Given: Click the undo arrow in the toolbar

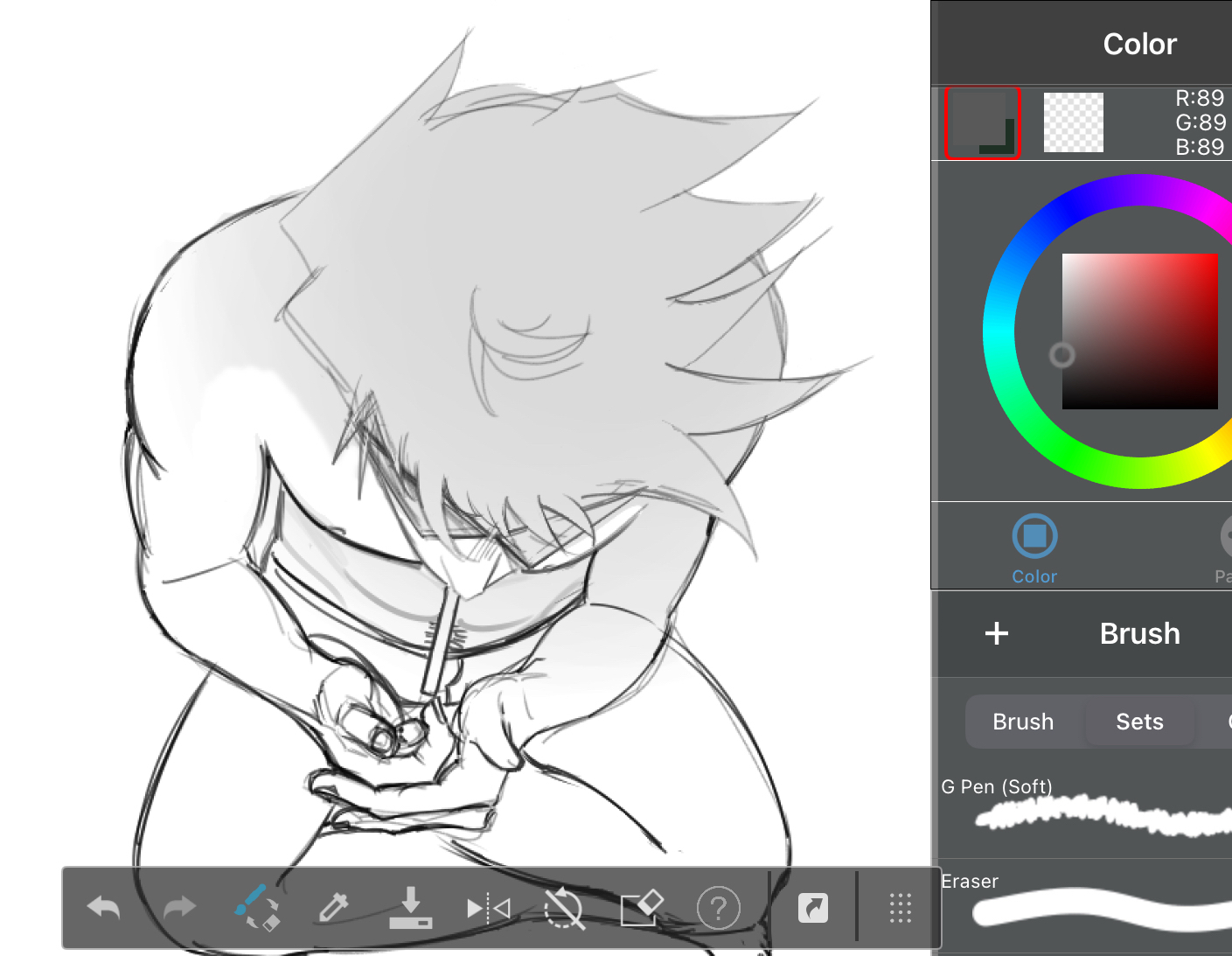Looking at the screenshot, I should pos(104,909).
